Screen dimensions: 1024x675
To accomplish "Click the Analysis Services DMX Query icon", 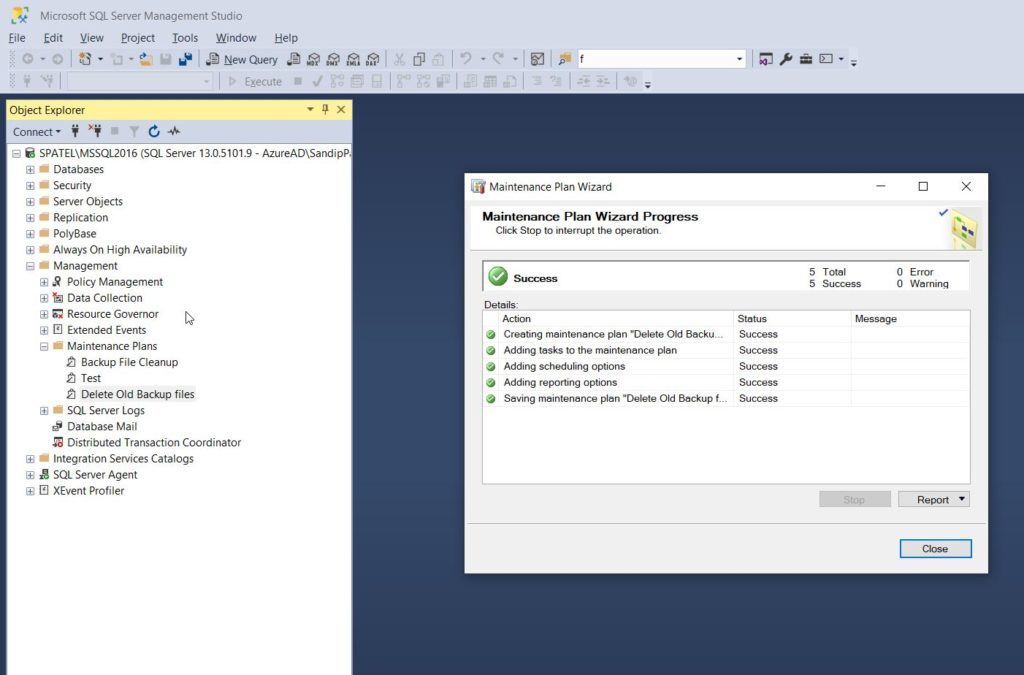I will pyautogui.click(x=333, y=59).
